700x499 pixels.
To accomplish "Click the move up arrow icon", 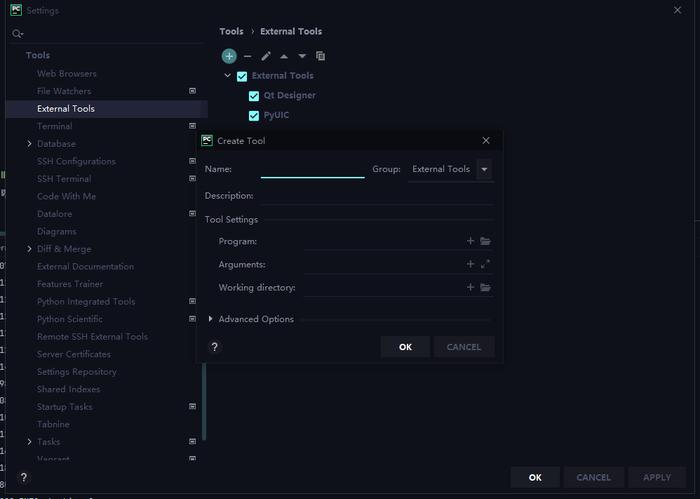I will (284, 56).
